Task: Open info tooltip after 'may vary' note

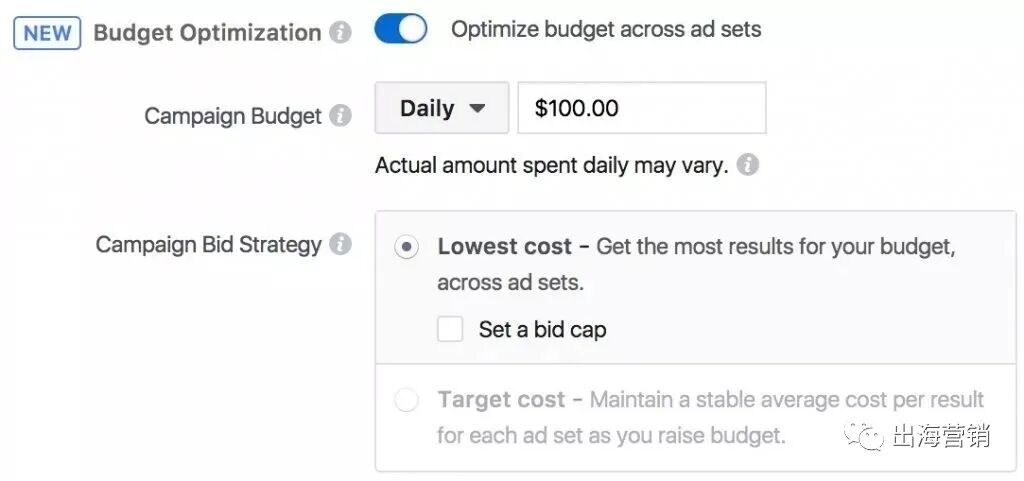Action: point(747,164)
